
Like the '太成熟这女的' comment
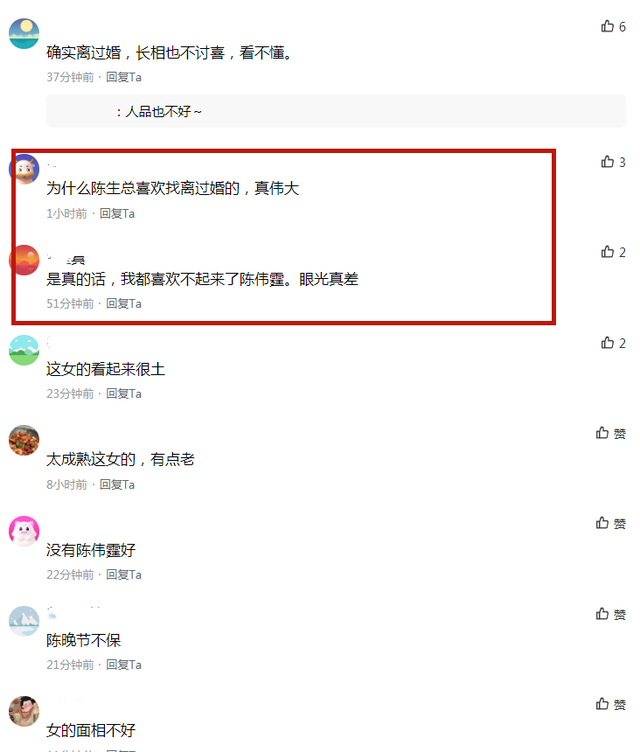click(610, 433)
